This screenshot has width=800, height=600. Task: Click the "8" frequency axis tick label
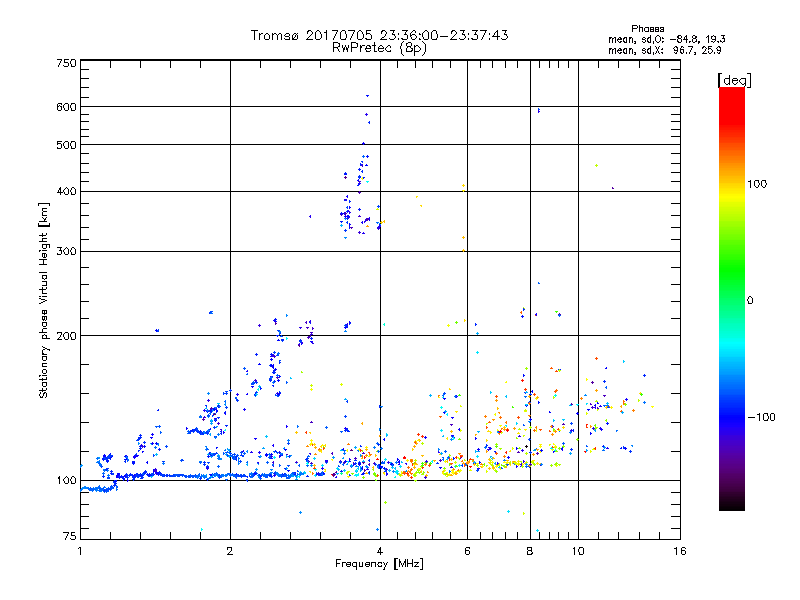click(530, 551)
